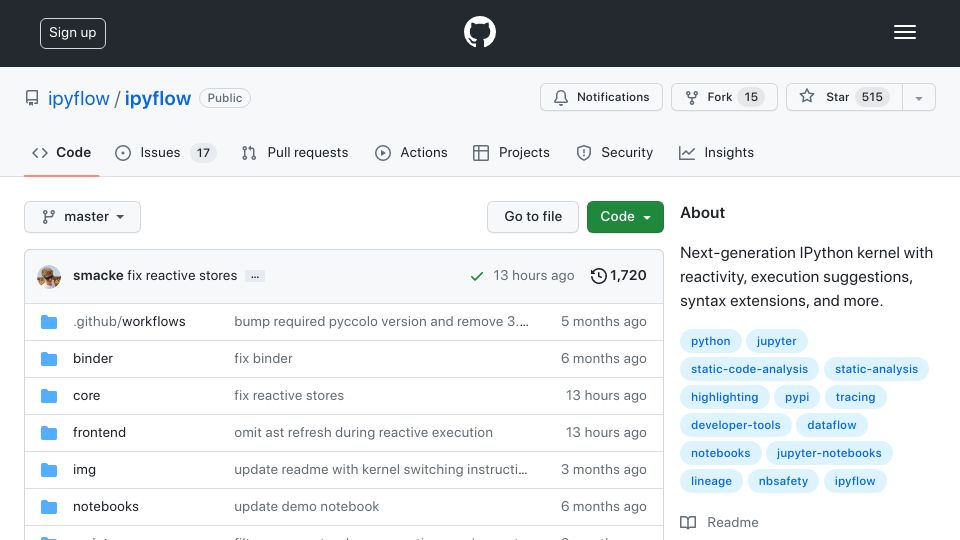
Task: Click the Fork button
Action: coord(724,97)
